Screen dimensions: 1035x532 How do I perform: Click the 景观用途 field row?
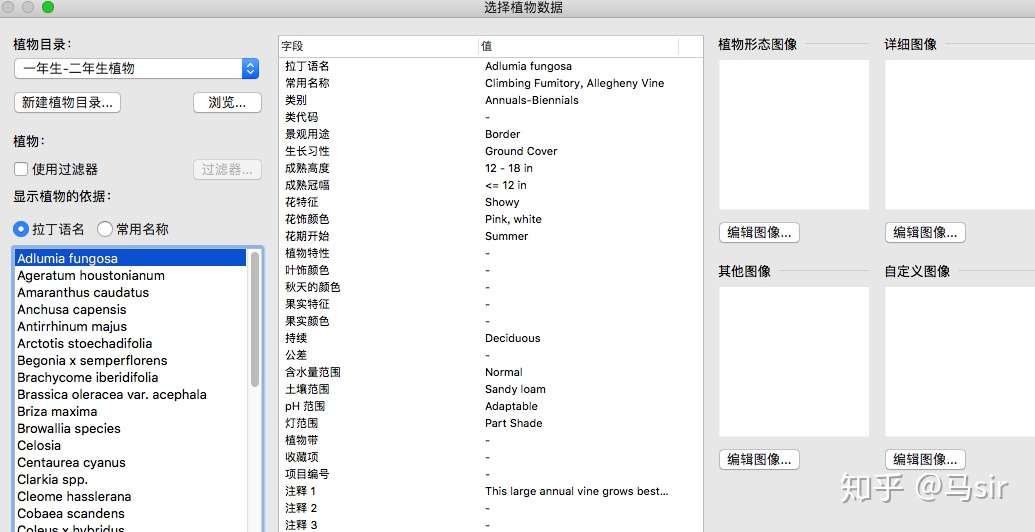[x=491, y=134]
